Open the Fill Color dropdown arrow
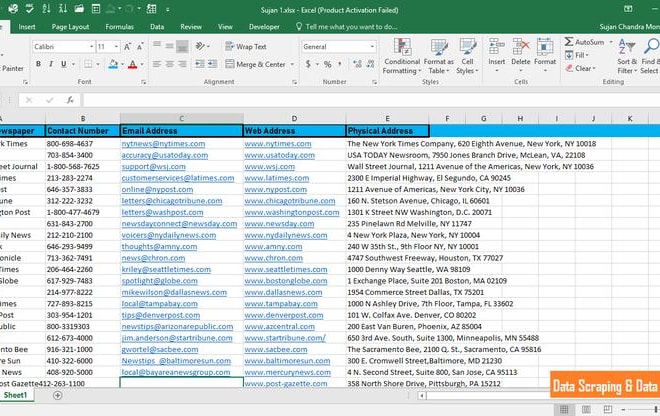The image size is (660, 416). coord(122,64)
